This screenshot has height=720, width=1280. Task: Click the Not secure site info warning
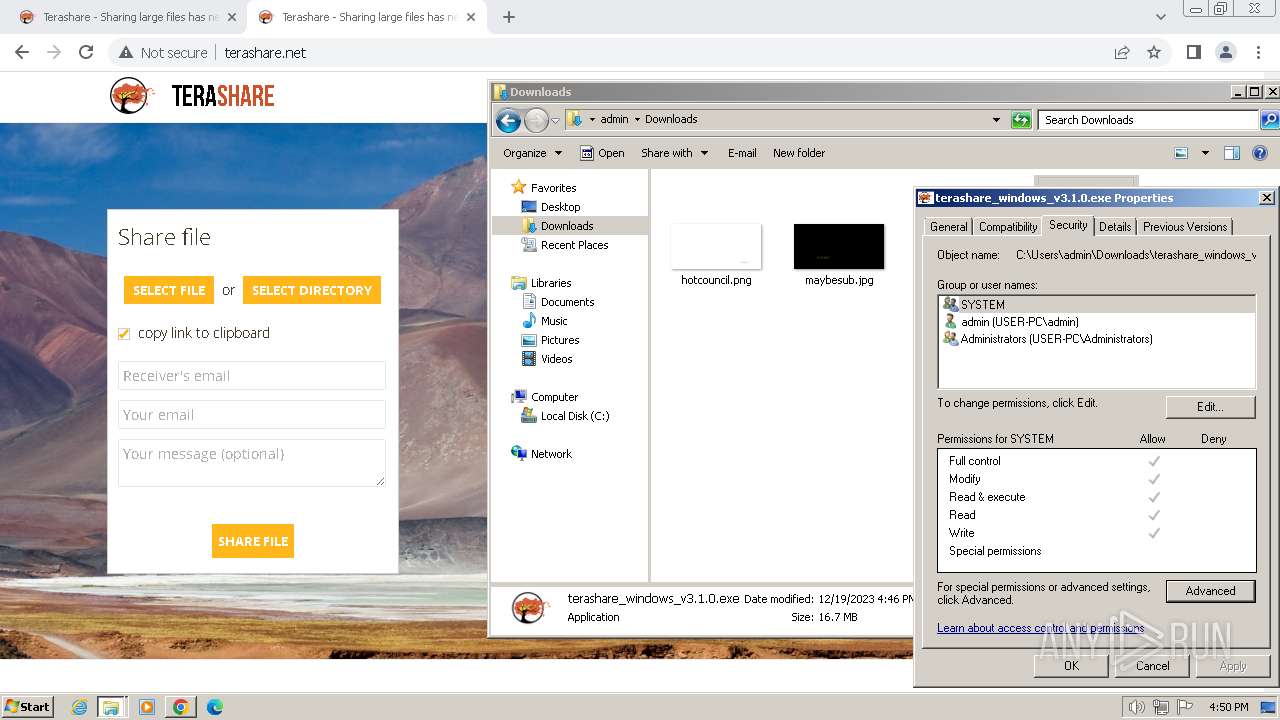tap(163, 52)
